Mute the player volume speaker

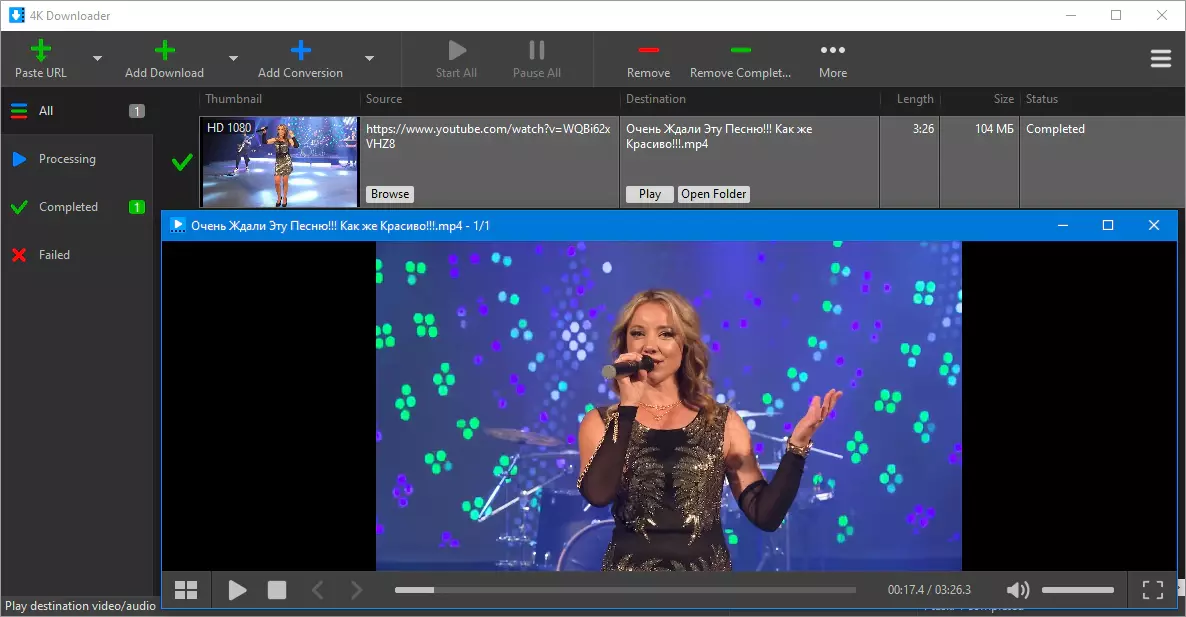[x=1017, y=590]
